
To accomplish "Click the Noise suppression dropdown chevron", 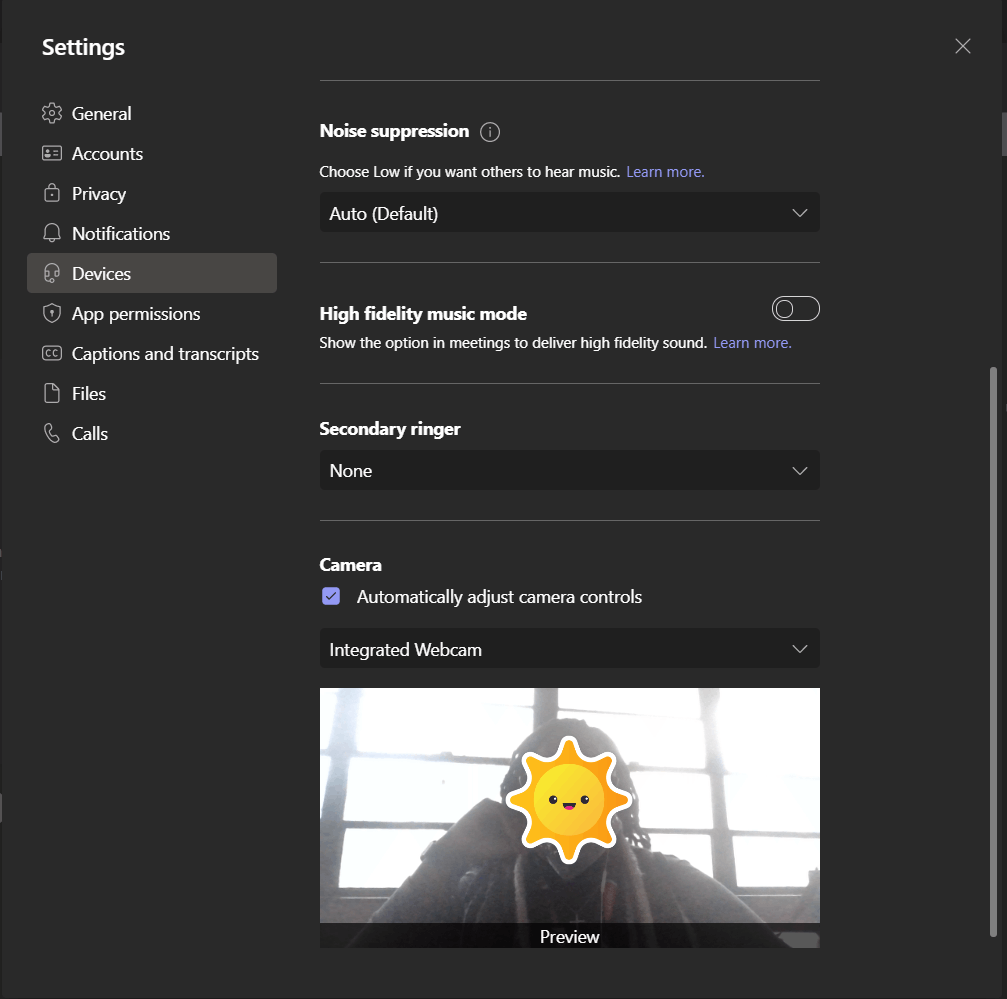I will point(800,213).
